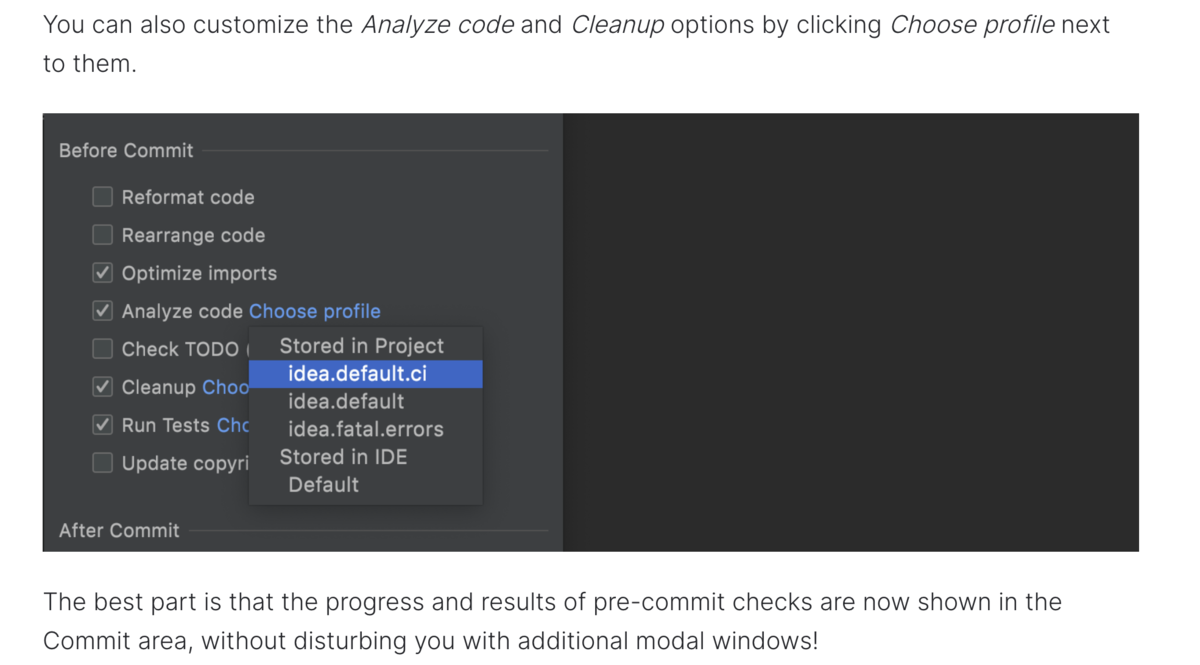Uncheck the Cleanup checkbox
Viewport: 1200px width, 665px height.
coord(102,387)
